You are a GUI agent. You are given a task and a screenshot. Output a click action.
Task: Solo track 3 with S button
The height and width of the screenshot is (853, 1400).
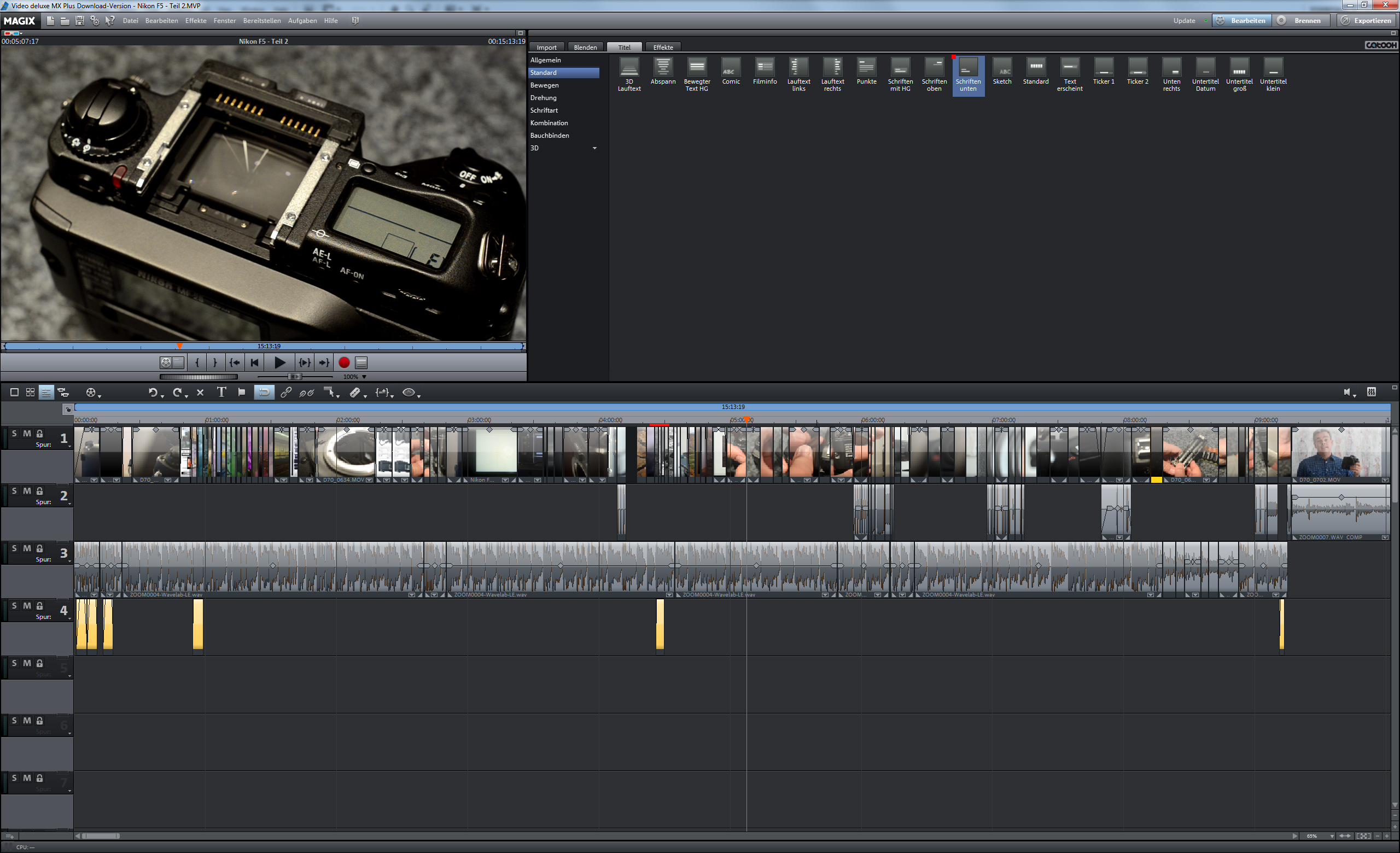[14, 548]
